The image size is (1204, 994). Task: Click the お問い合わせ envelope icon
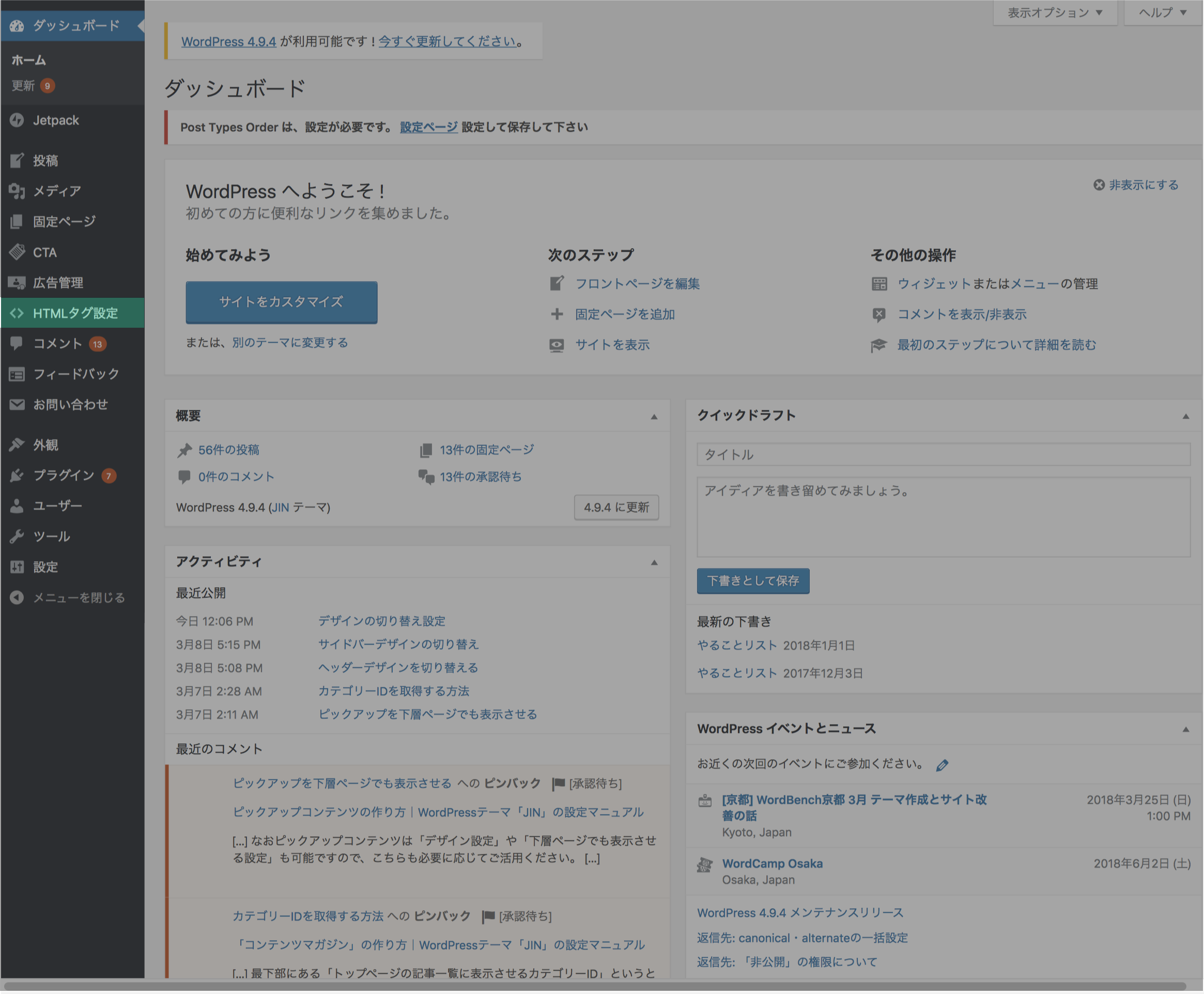tap(17, 405)
